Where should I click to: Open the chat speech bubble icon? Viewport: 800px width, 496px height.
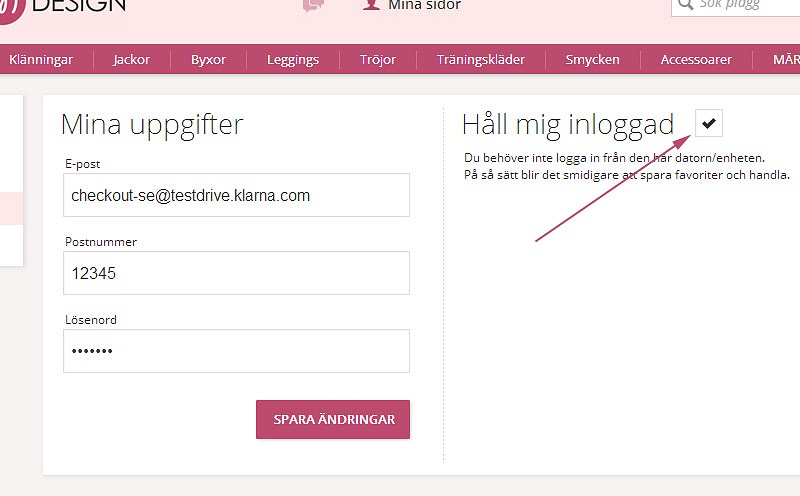tap(313, 5)
